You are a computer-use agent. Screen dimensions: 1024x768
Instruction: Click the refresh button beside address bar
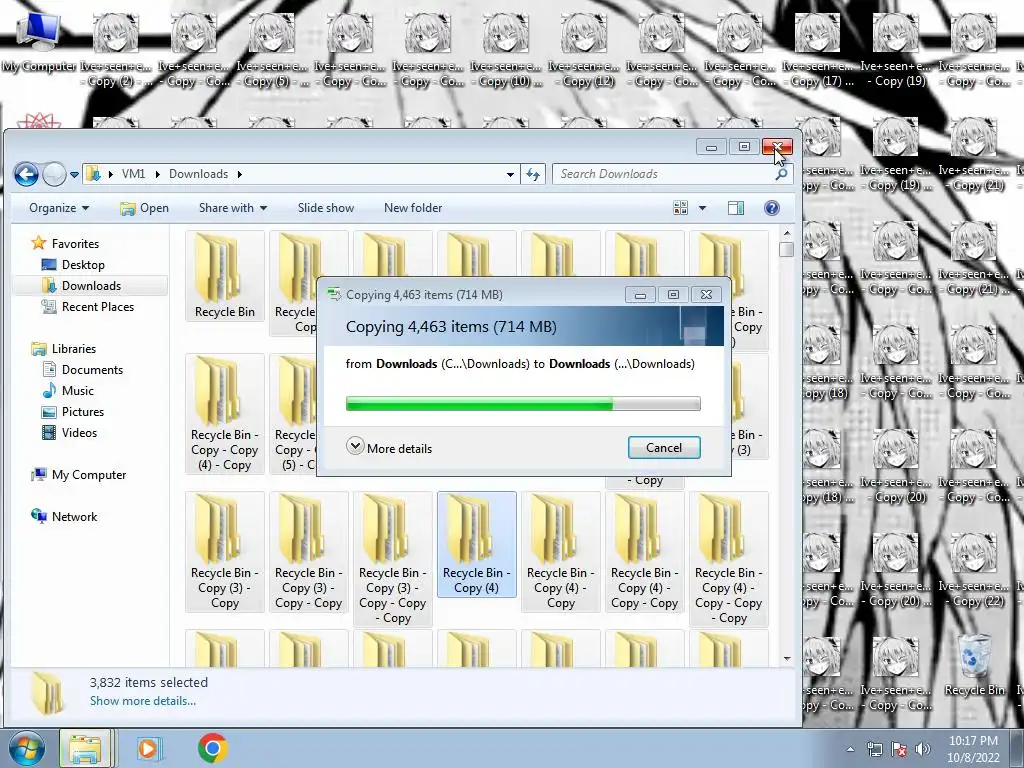point(533,174)
